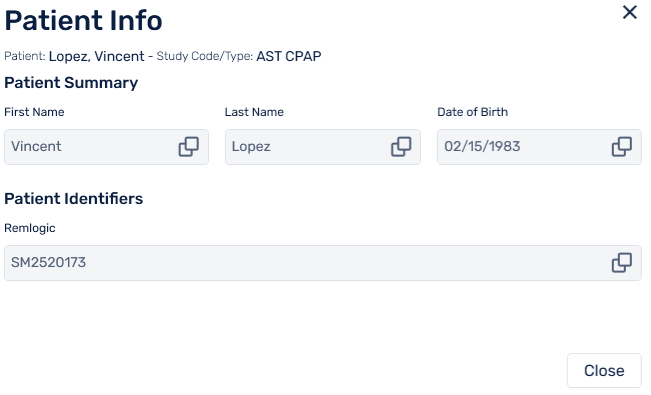This screenshot has height=395, width=651.
Task: Click the AST CPAP study code text
Action: tap(289, 56)
